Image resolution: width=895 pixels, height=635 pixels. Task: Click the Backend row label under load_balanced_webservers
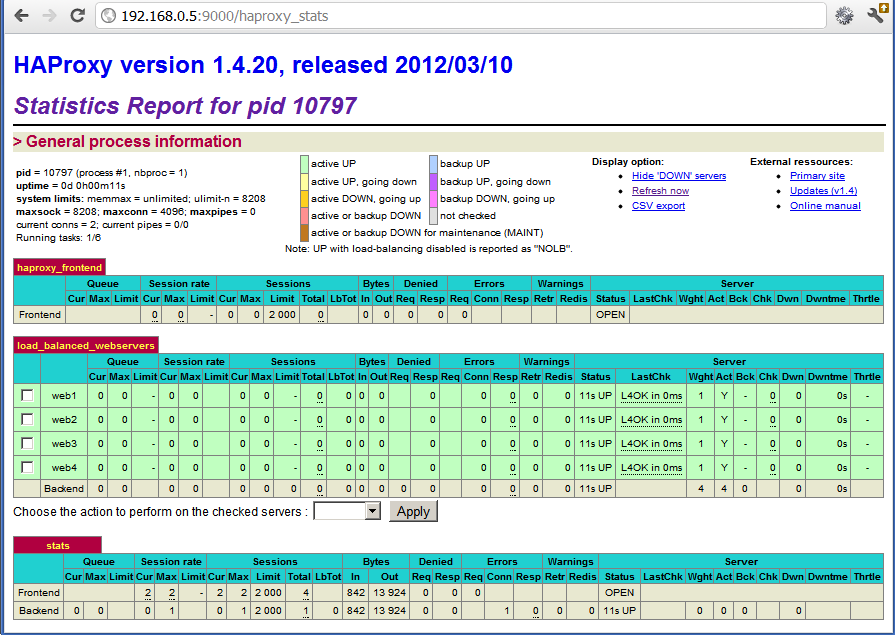pos(64,488)
